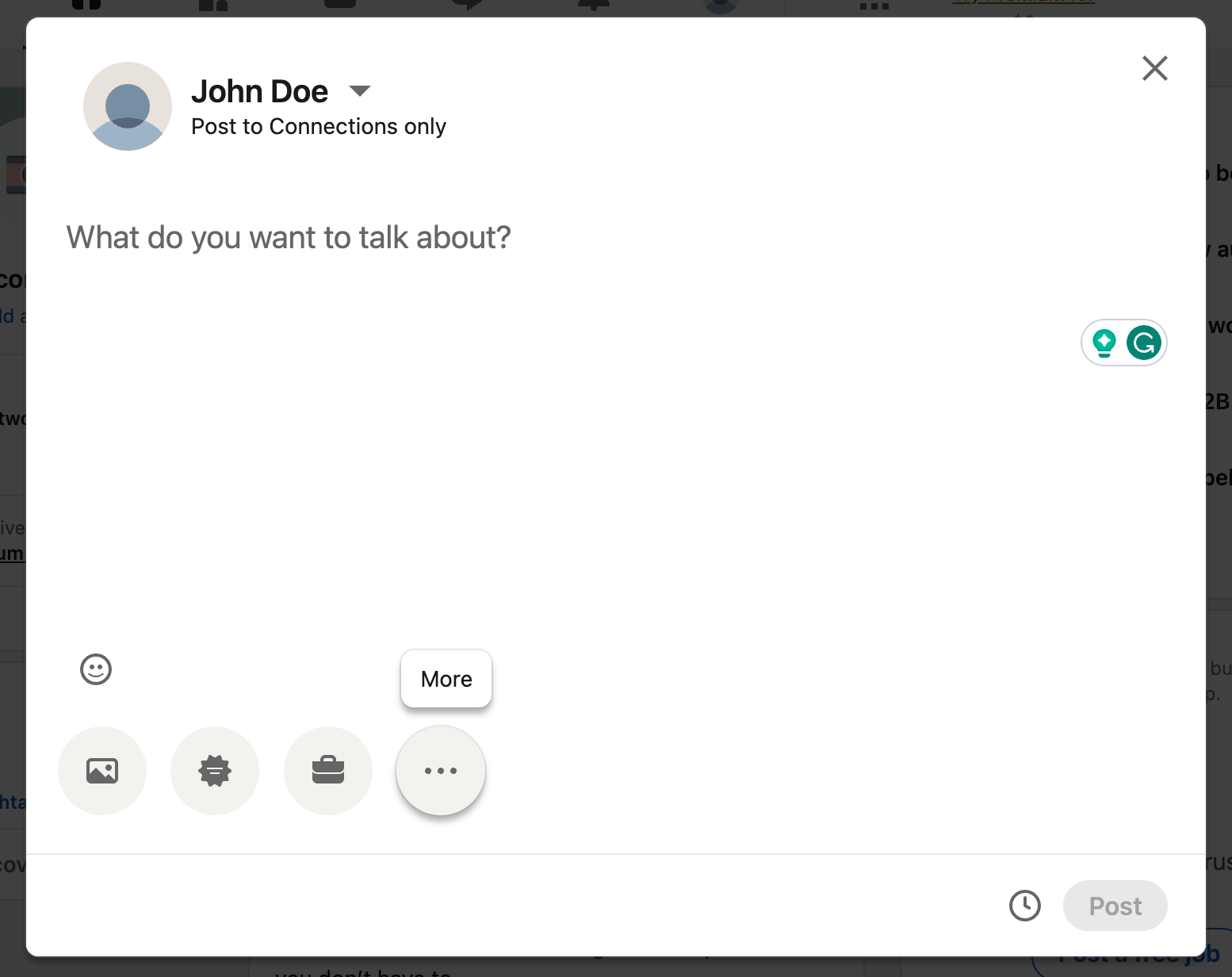The height and width of the screenshot is (977, 1232).
Task: Open the emoji picker
Action: click(96, 669)
